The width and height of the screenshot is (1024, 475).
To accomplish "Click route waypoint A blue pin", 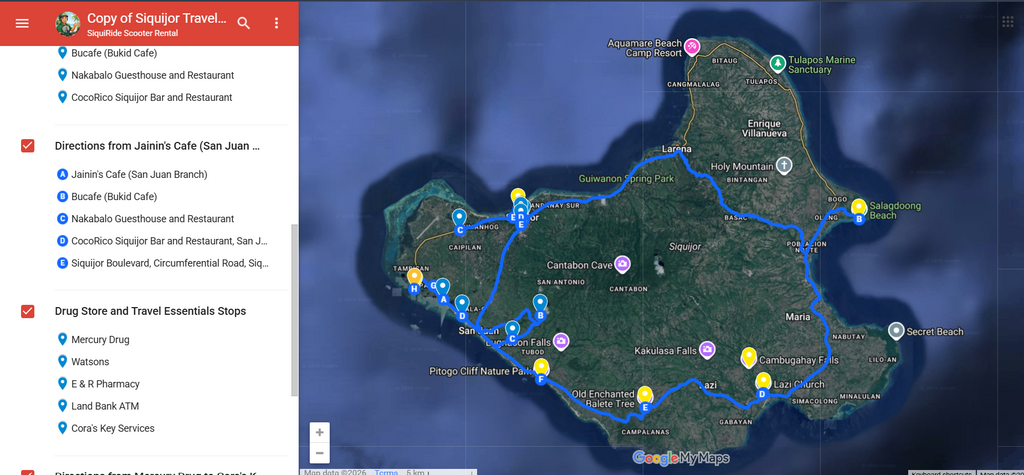I will [443, 288].
